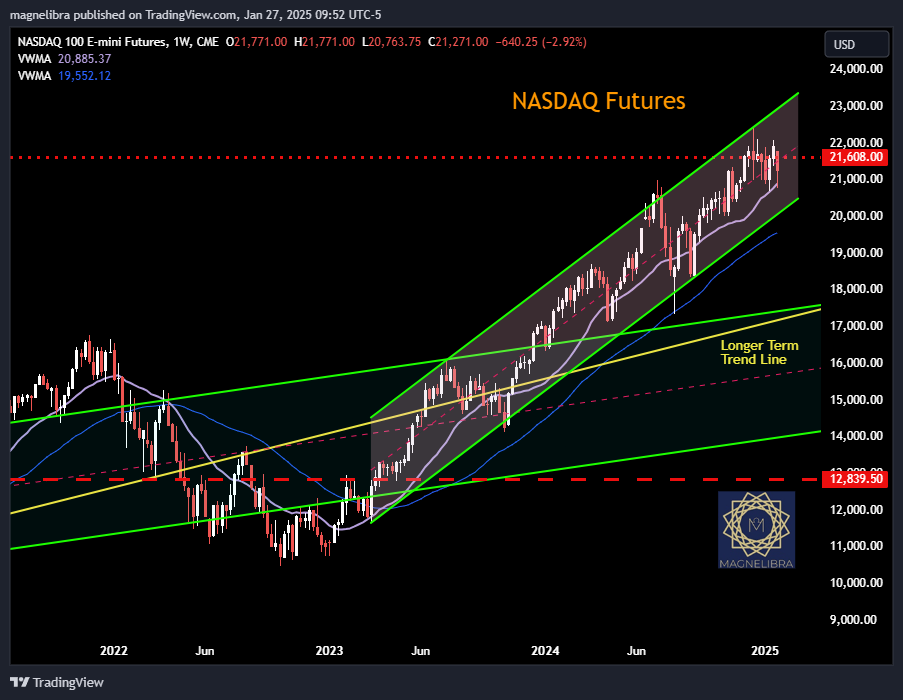Click the 15,000.00 price axis label
The image size is (903, 700).
pos(856,399)
